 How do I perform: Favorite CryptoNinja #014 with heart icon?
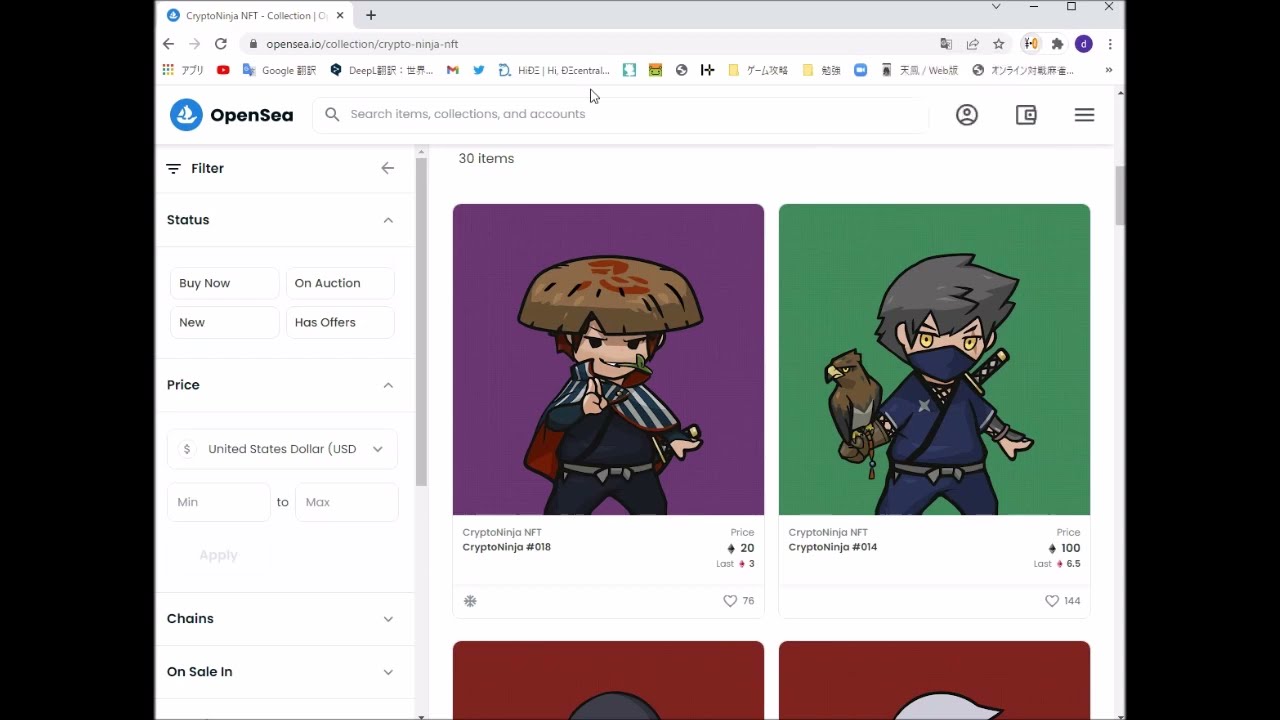[1052, 601]
